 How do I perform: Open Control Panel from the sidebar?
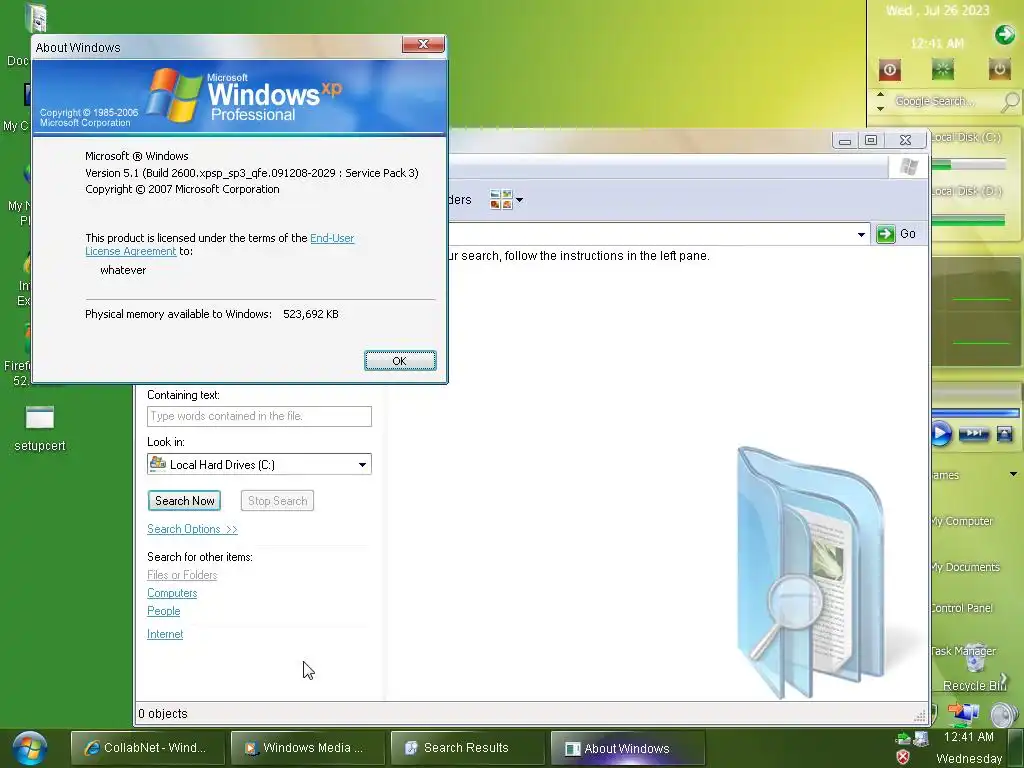click(962, 608)
